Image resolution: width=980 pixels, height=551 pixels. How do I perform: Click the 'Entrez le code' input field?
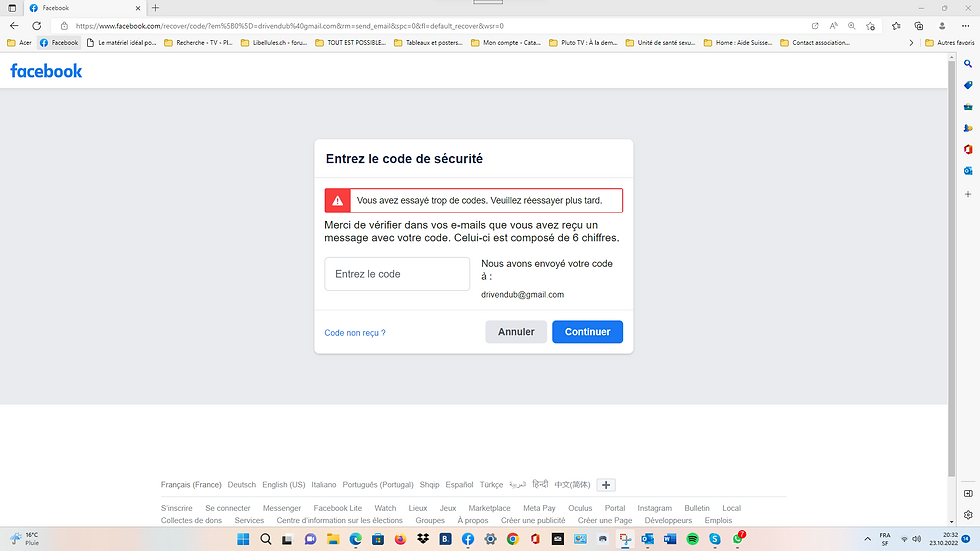[397, 274]
